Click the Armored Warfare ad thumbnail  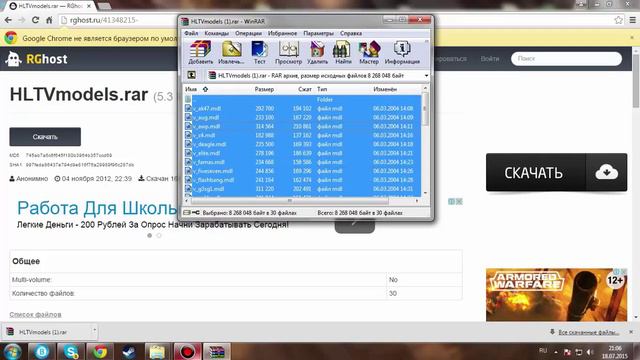coord(556,295)
